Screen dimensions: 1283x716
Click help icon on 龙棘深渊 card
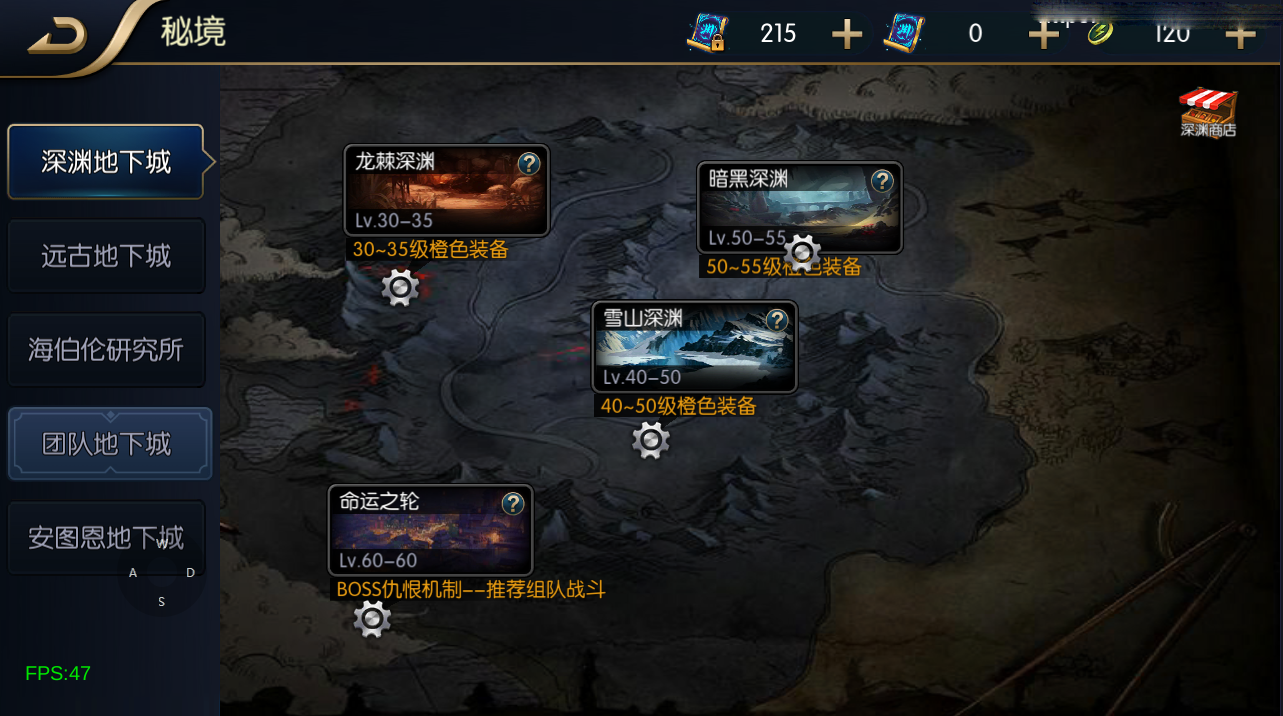pos(529,163)
